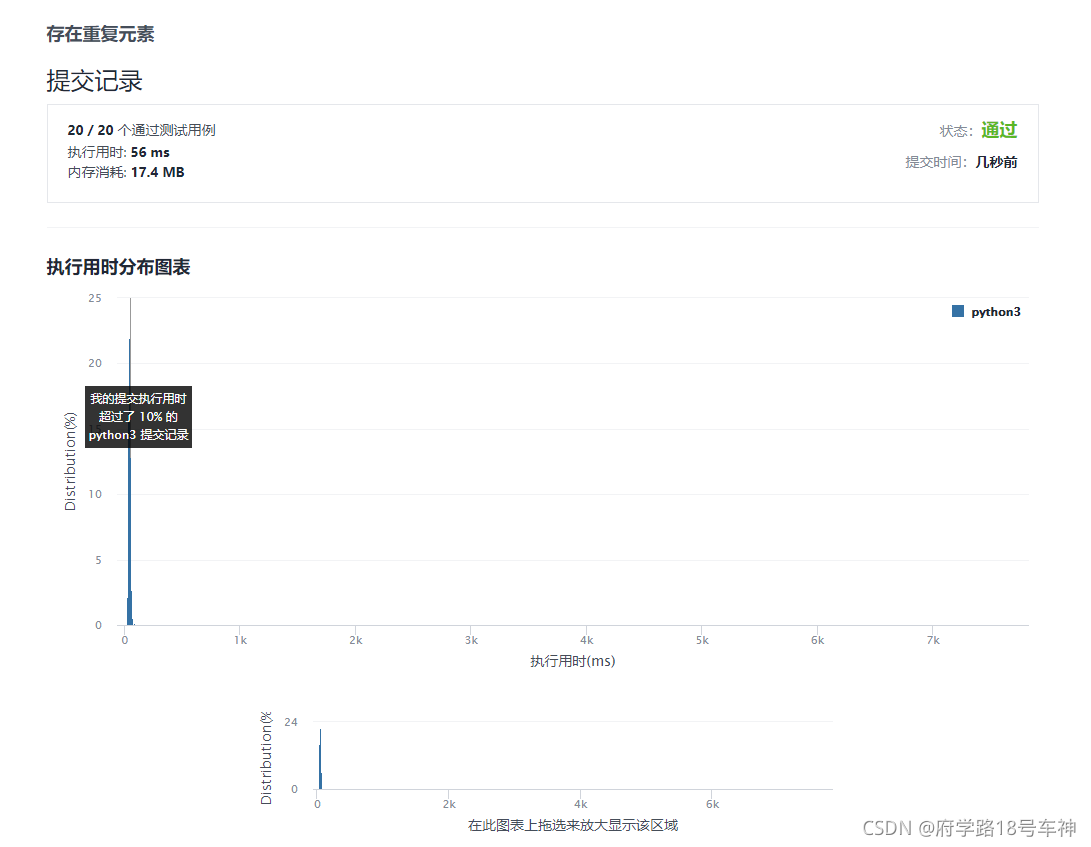1091x847 pixels.
Task: Click the 20 / 20 个通过测试用例 text
Action: [x=141, y=130]
